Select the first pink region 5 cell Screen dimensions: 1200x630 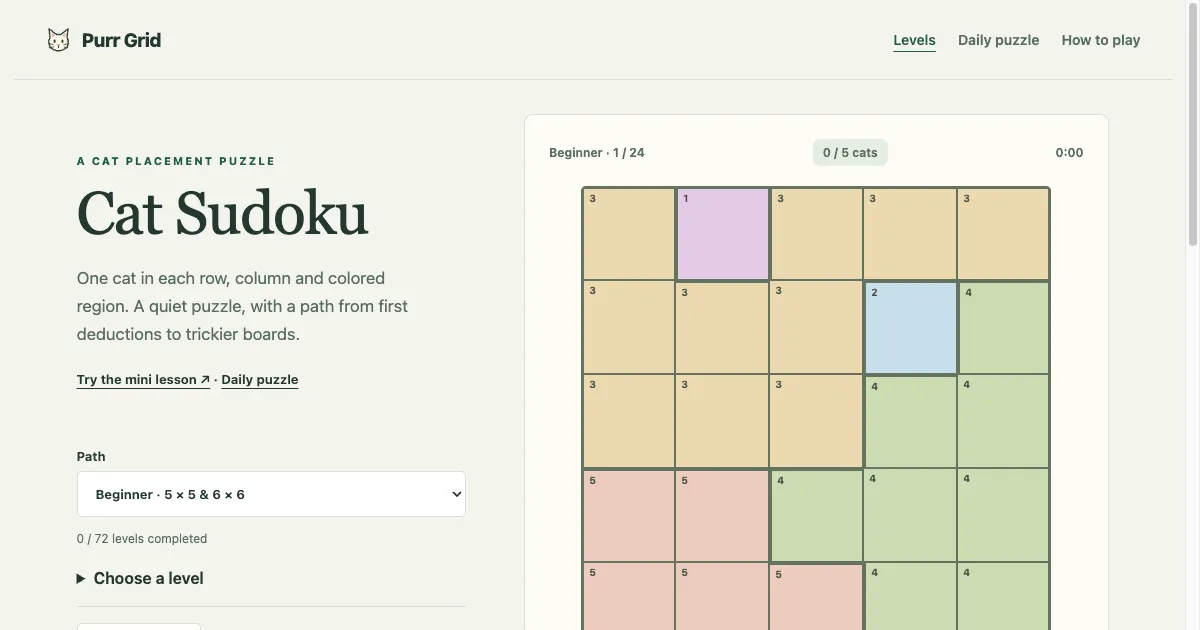(629, 515)
